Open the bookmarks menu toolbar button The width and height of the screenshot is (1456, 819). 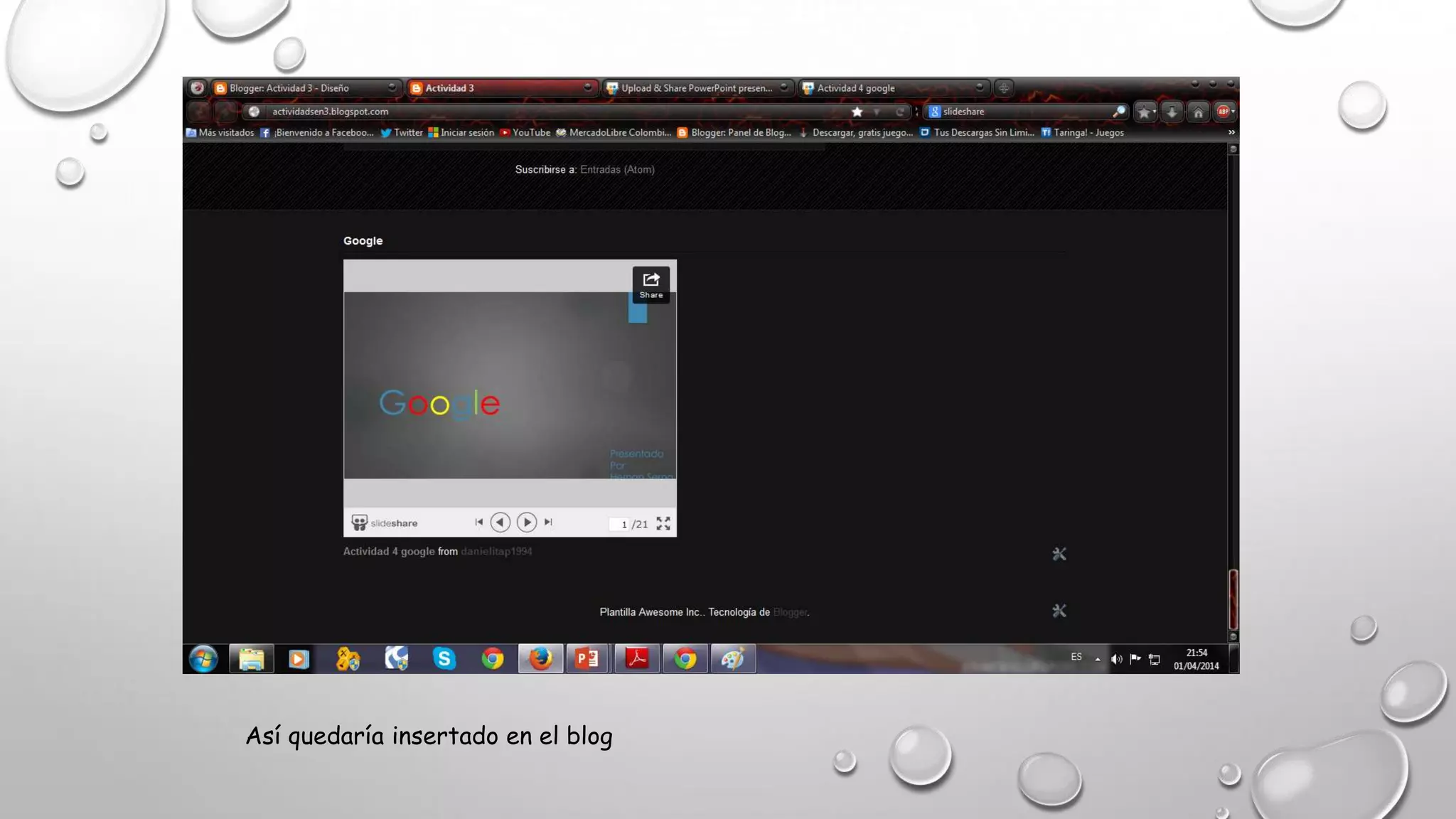pos(1145,112)
